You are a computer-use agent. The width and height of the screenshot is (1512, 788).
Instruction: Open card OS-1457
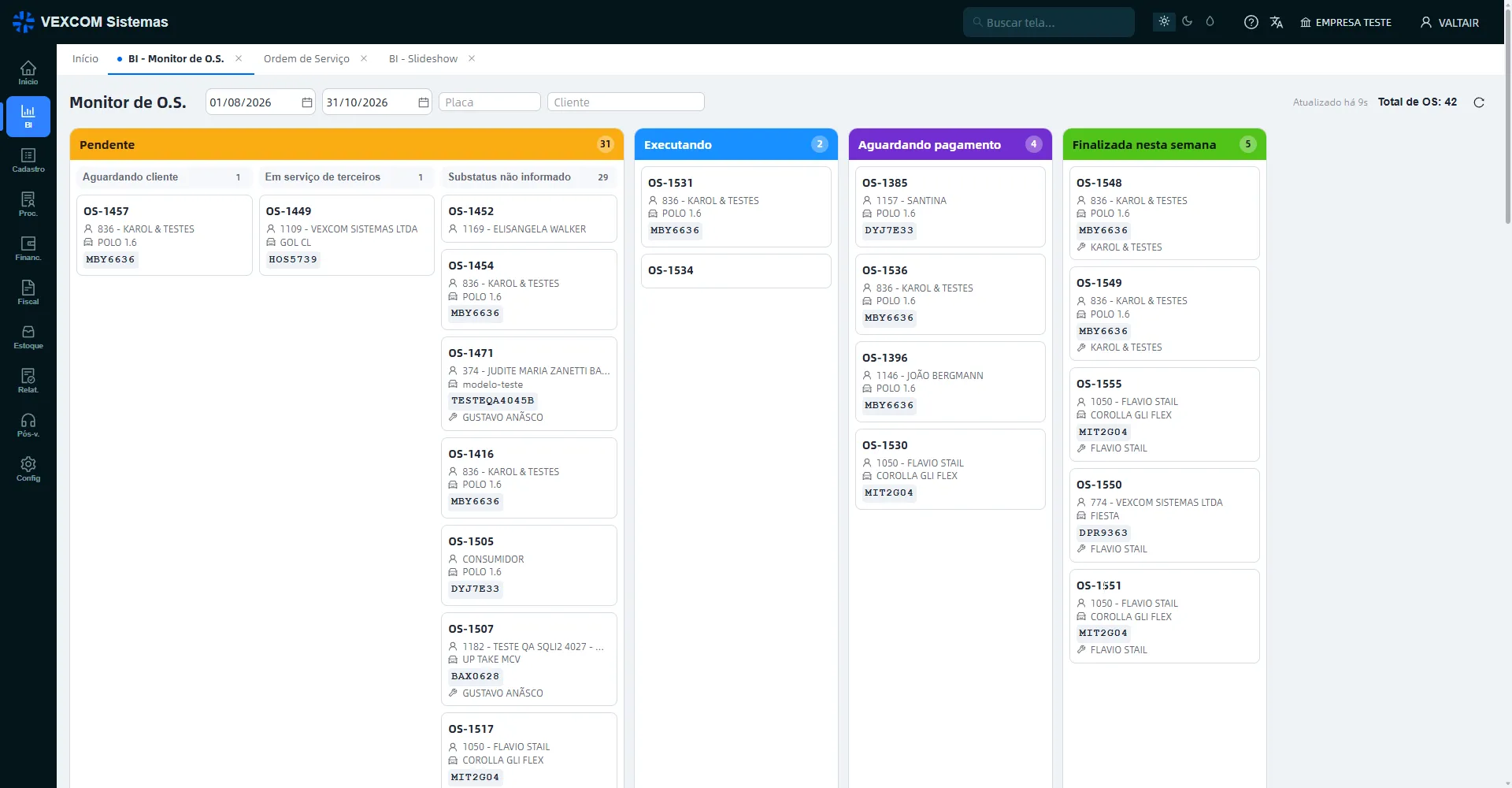pos(164,235)
